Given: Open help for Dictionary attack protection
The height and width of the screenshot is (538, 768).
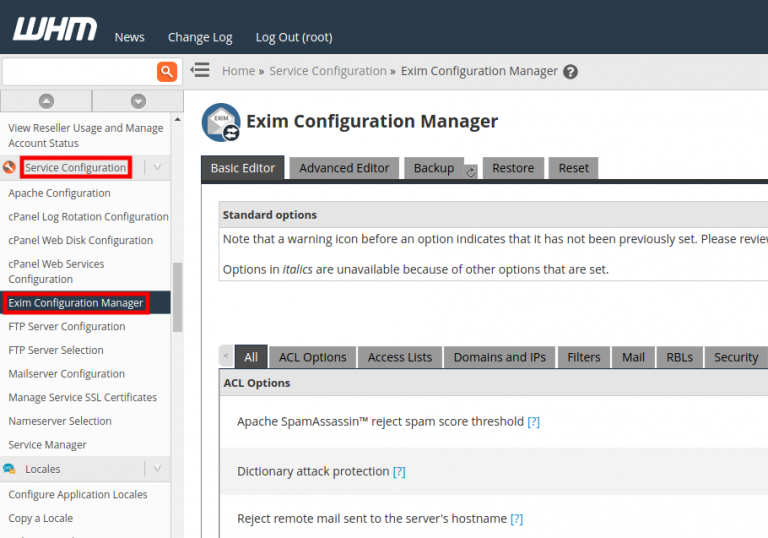Looking at the screenshot, I should 399,471.
